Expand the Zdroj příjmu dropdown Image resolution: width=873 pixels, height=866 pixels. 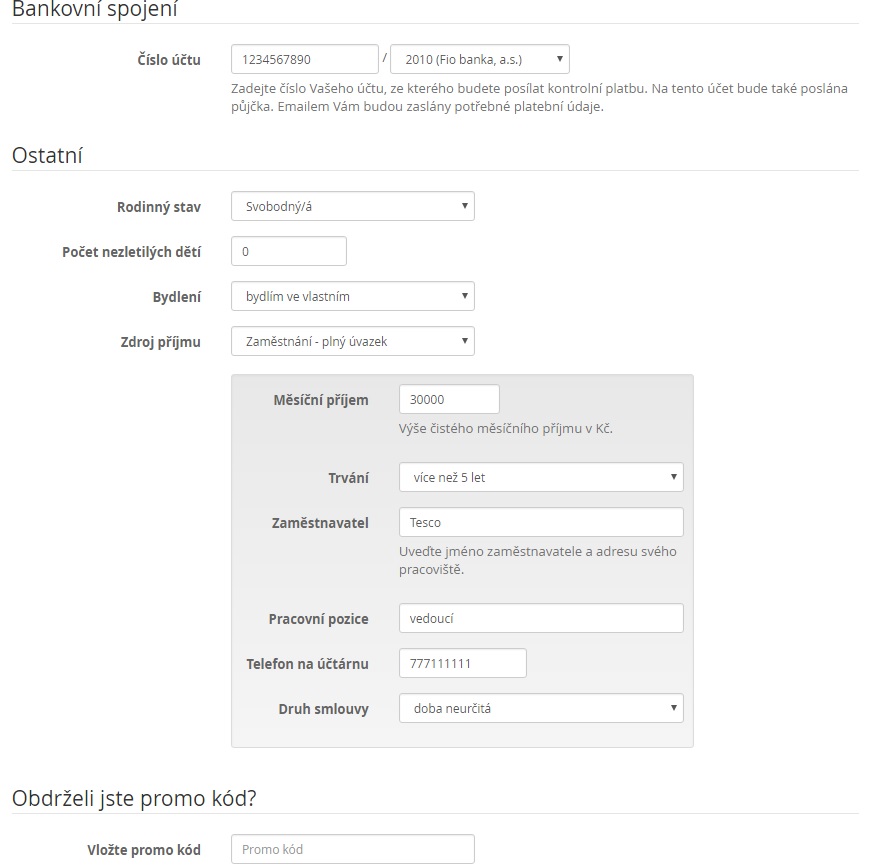(352, 341)
